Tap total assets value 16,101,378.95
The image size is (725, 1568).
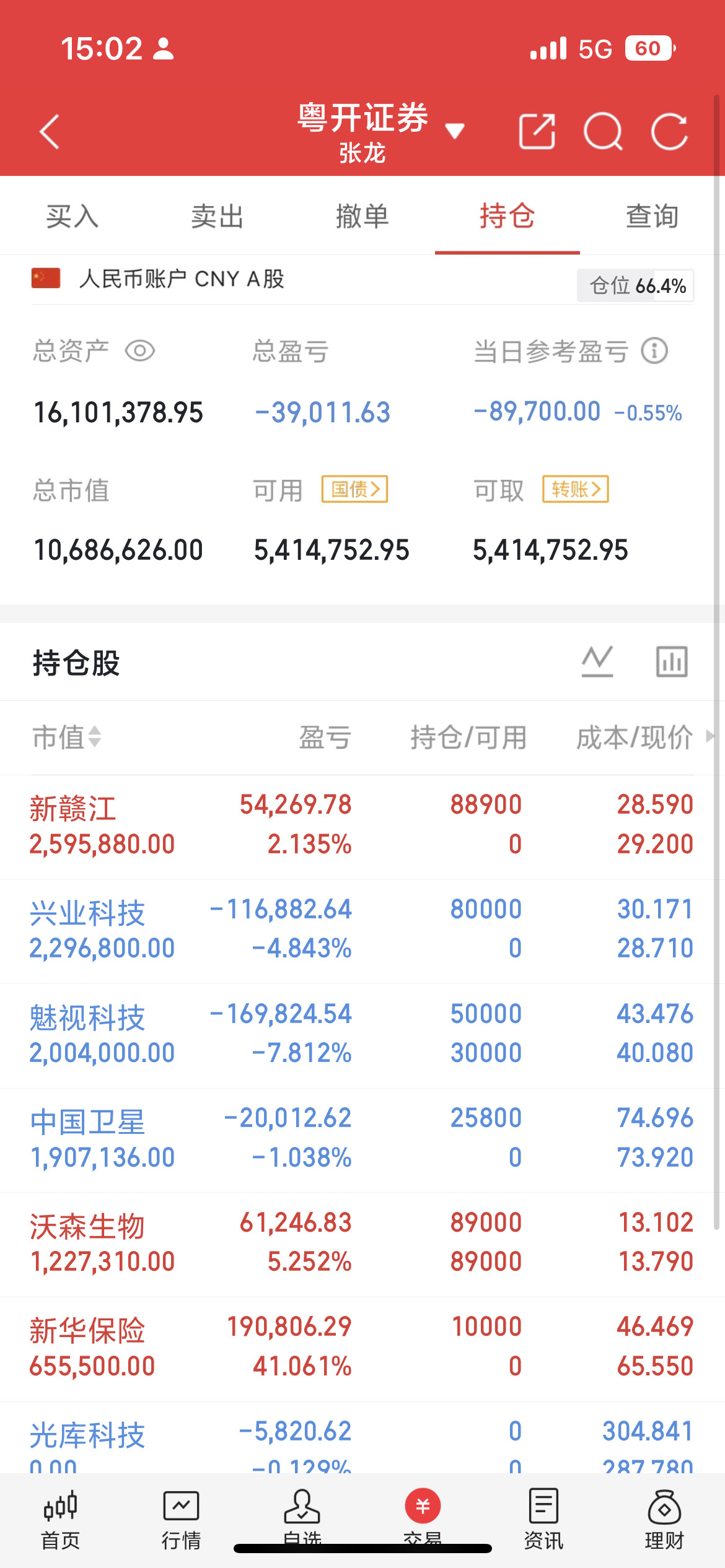click(x=118, y=412)
